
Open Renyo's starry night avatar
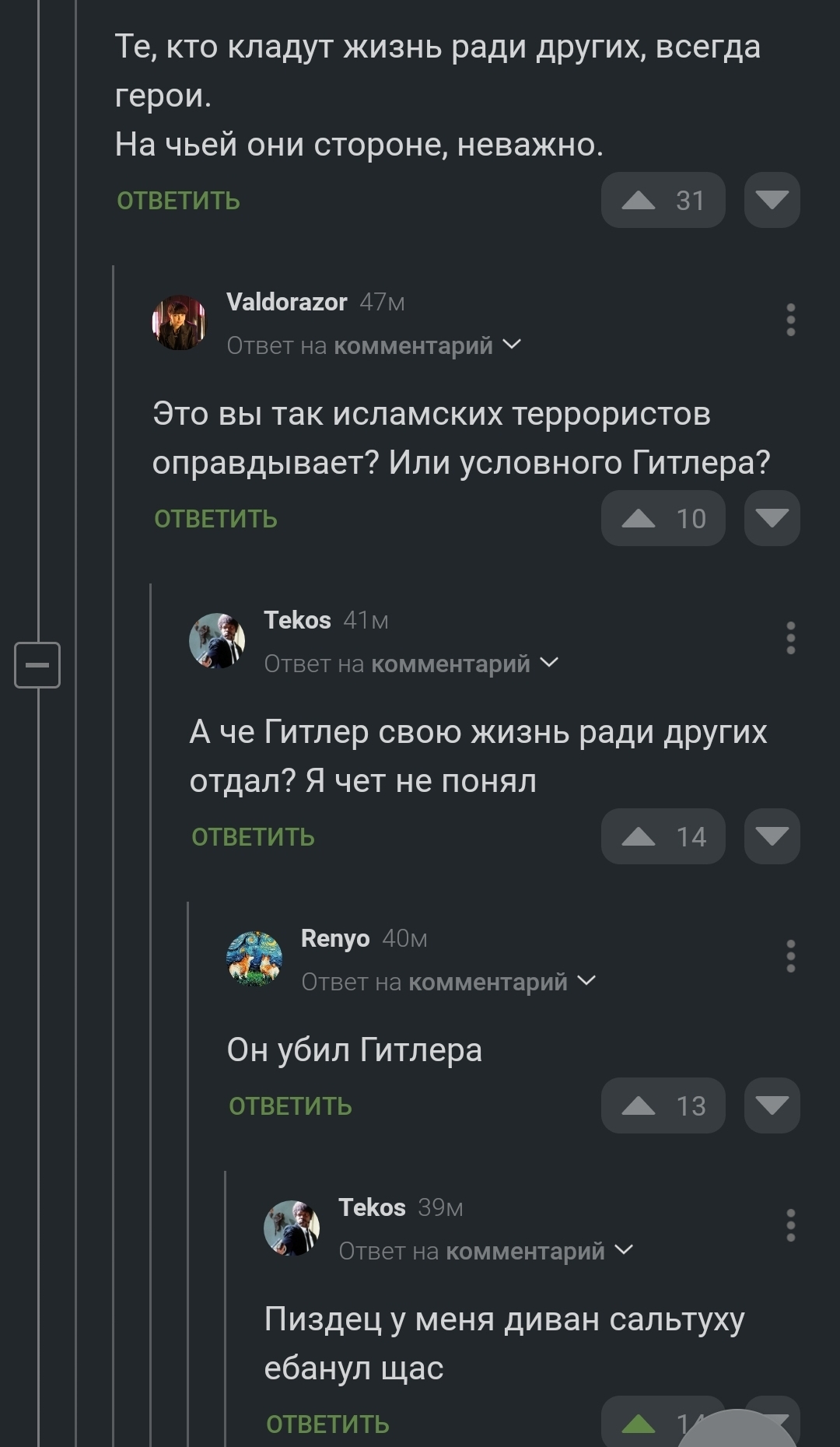pos(254,958)
